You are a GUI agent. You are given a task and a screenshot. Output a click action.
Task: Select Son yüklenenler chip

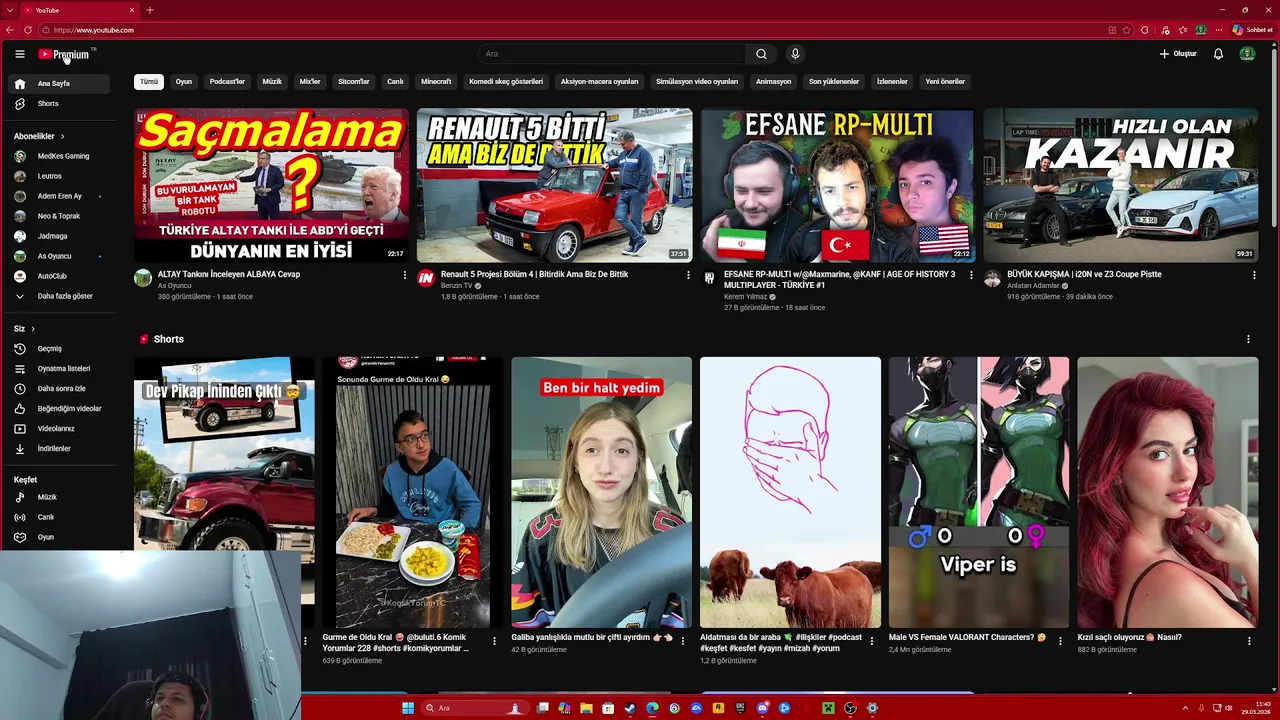coord(834,82)
